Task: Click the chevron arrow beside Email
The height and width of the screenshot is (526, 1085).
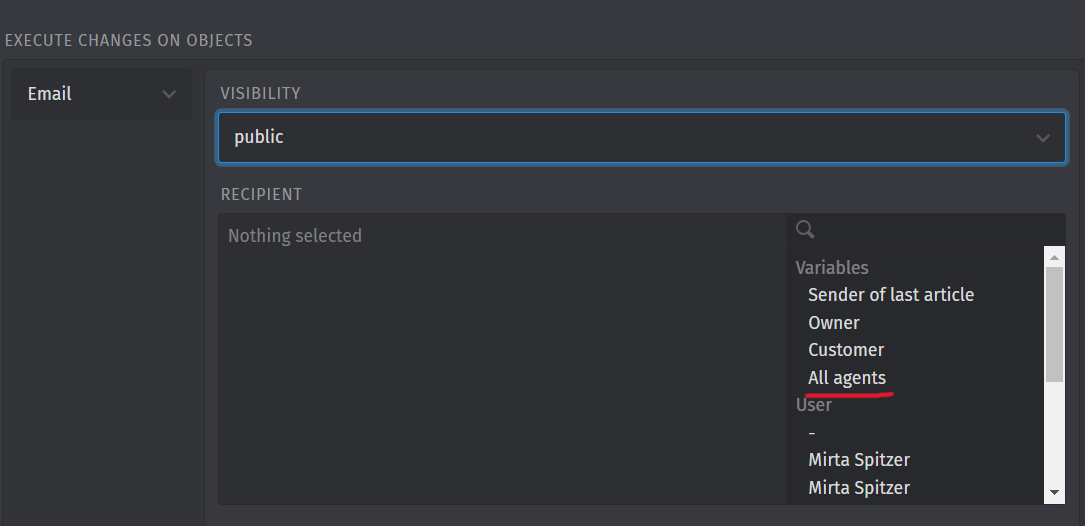Action: pyautogui.click(x=169, y=94)
